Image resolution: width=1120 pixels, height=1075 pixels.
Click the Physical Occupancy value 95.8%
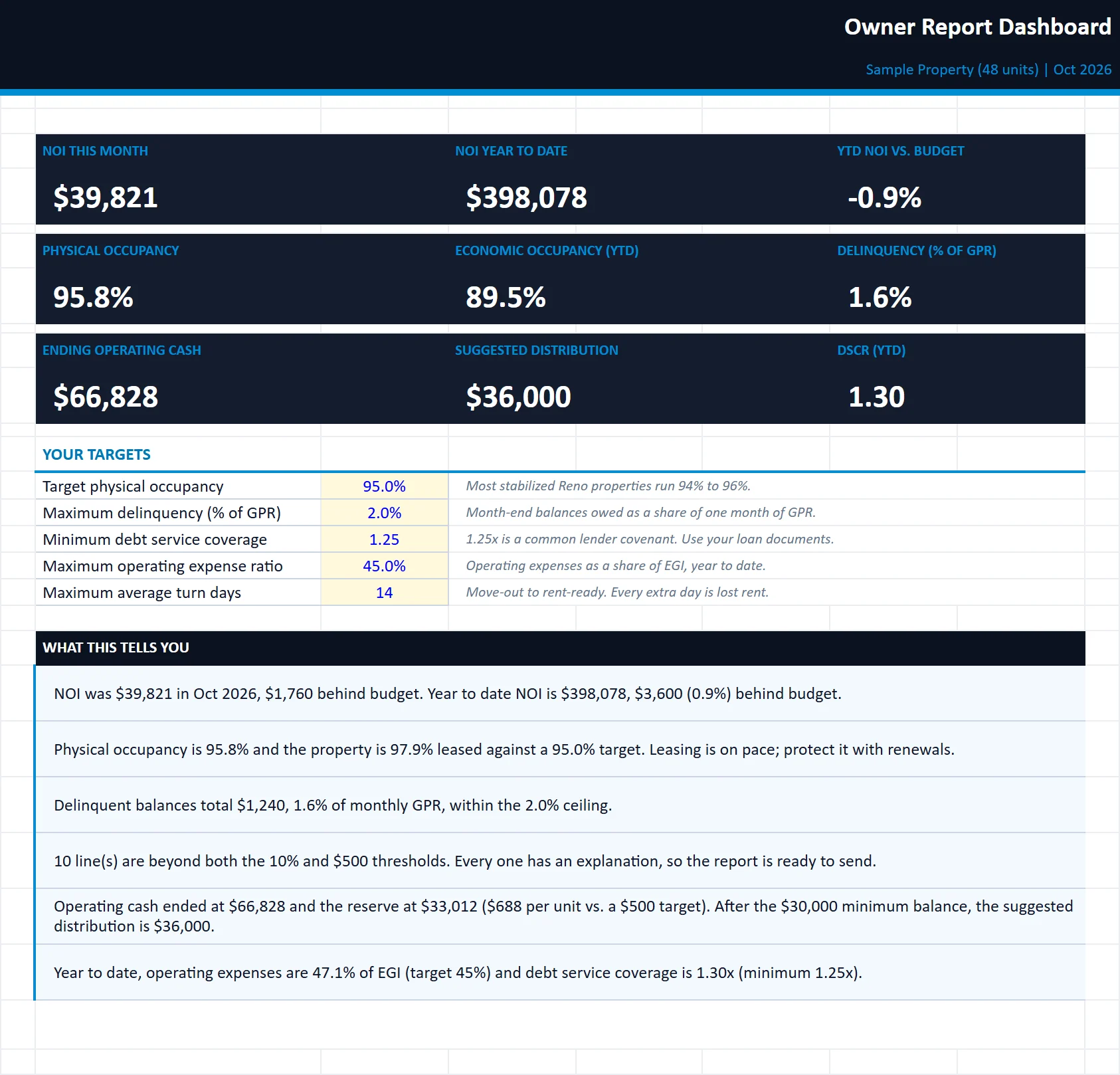(93, 297)
